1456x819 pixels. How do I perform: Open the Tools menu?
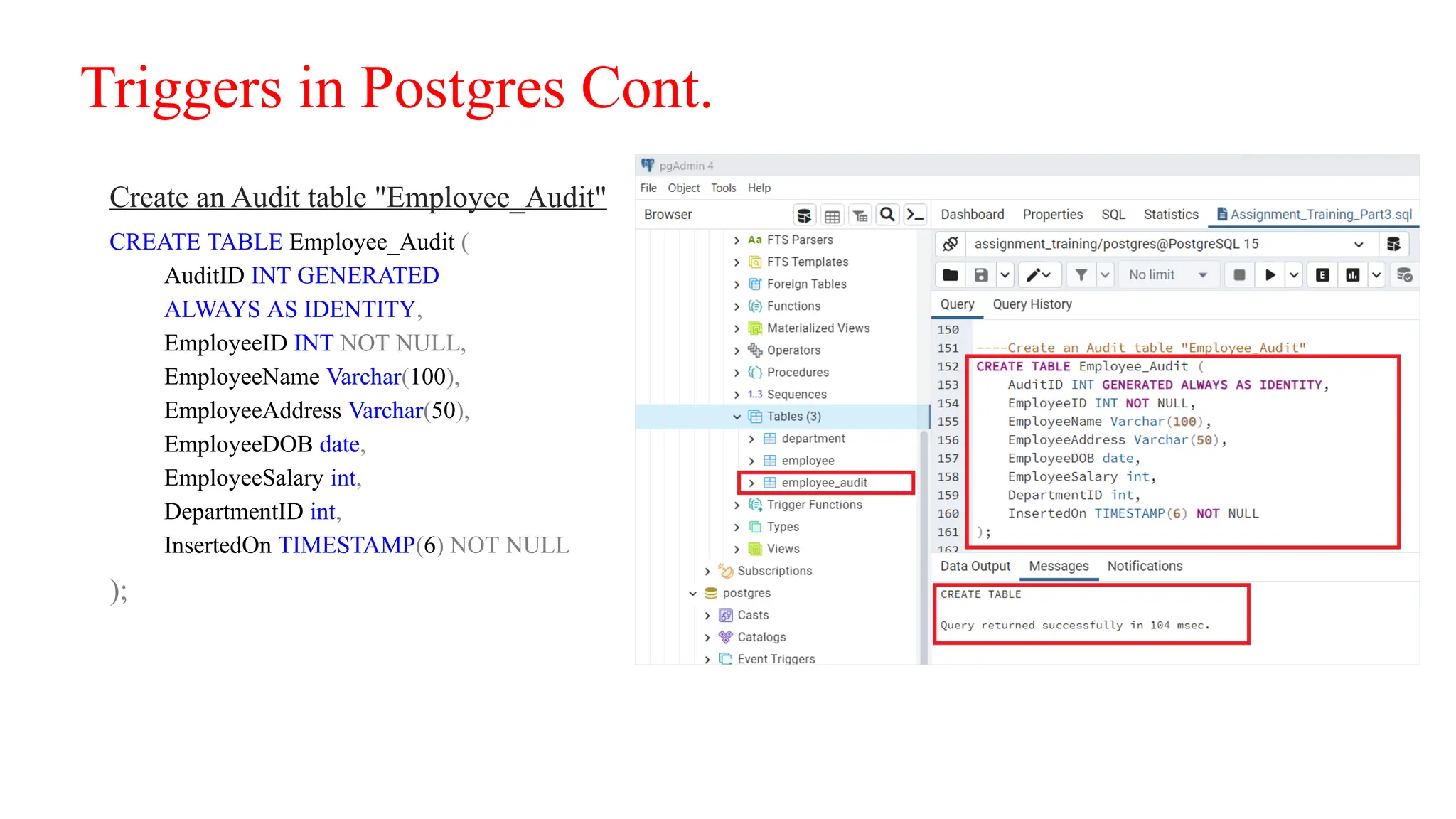point(724,188)
